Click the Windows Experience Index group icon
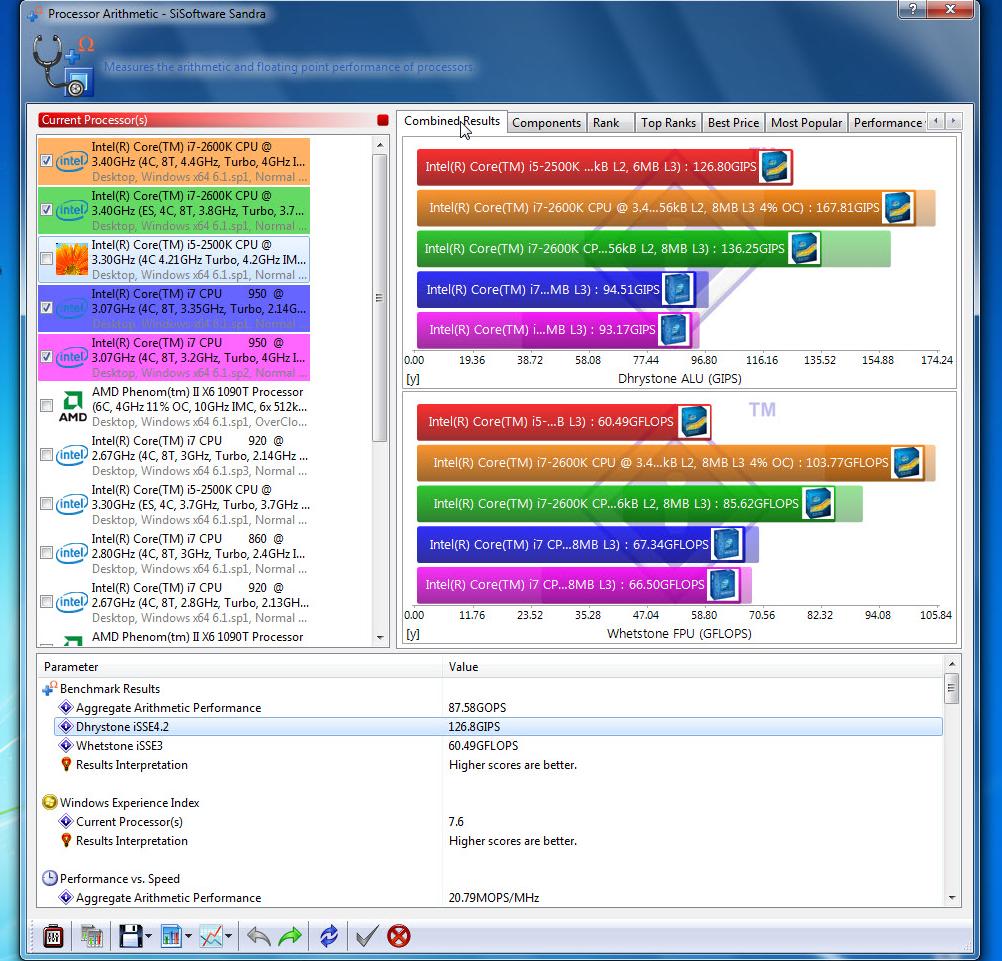1002x961 pixels. pos(50,803)
